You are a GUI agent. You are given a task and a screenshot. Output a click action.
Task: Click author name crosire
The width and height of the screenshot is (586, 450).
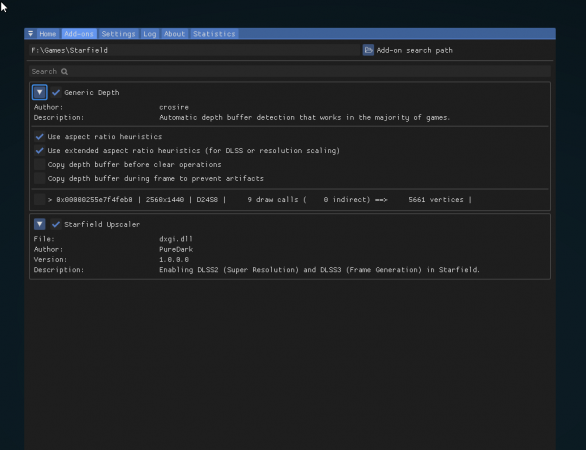[174, 107]
